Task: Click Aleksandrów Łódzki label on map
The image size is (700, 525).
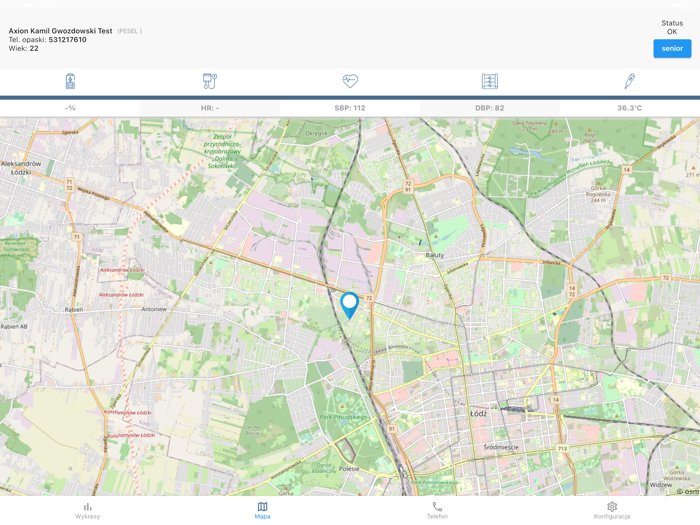Action: (21, 168)
